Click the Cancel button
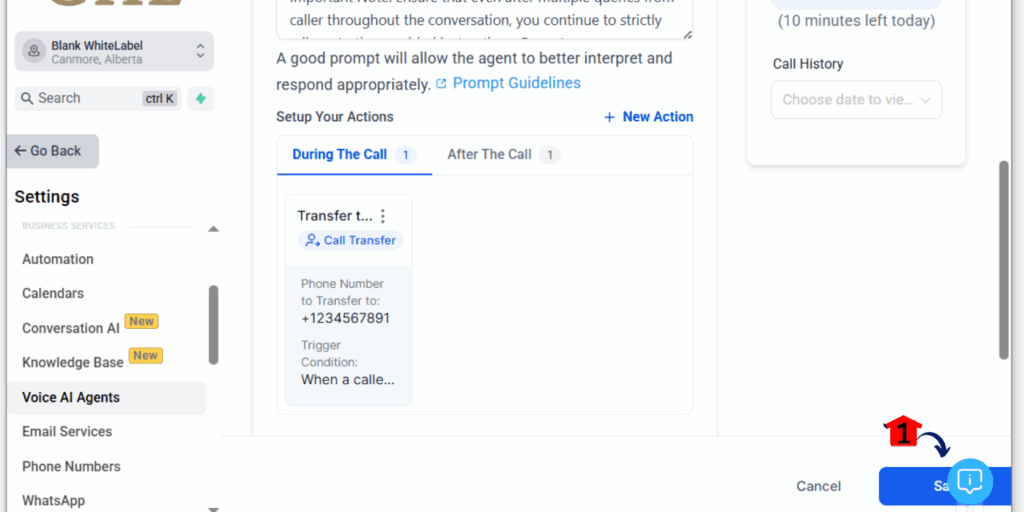Viewport: 1024px width, 512px height. point(818,487)
